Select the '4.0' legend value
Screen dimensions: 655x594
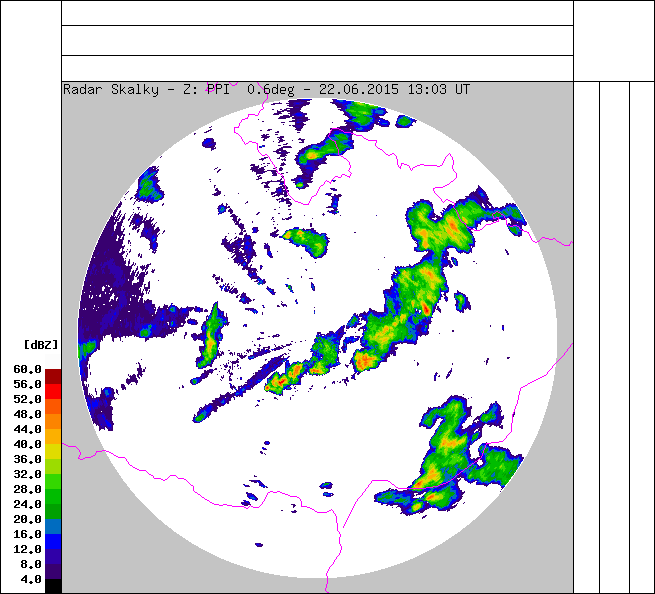coord(31,579)
